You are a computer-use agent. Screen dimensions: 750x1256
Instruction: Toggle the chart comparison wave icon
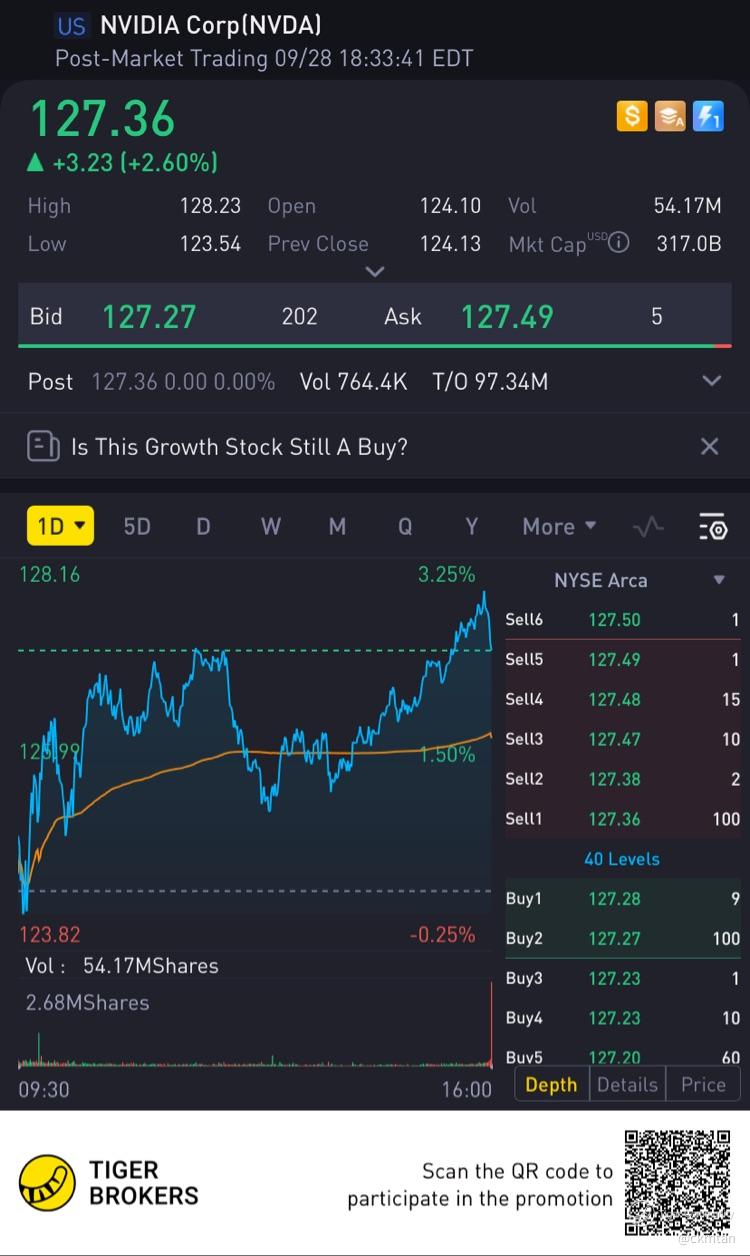(648, 526)
